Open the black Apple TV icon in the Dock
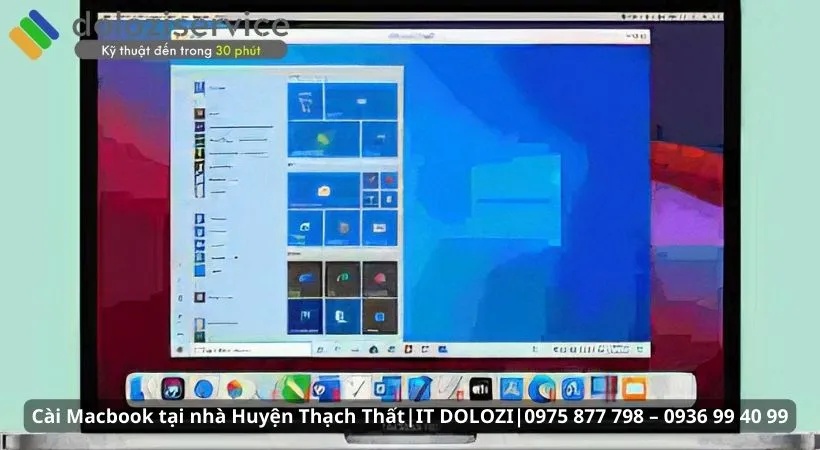The image size is (820, 450). click(x=481, y=389)
